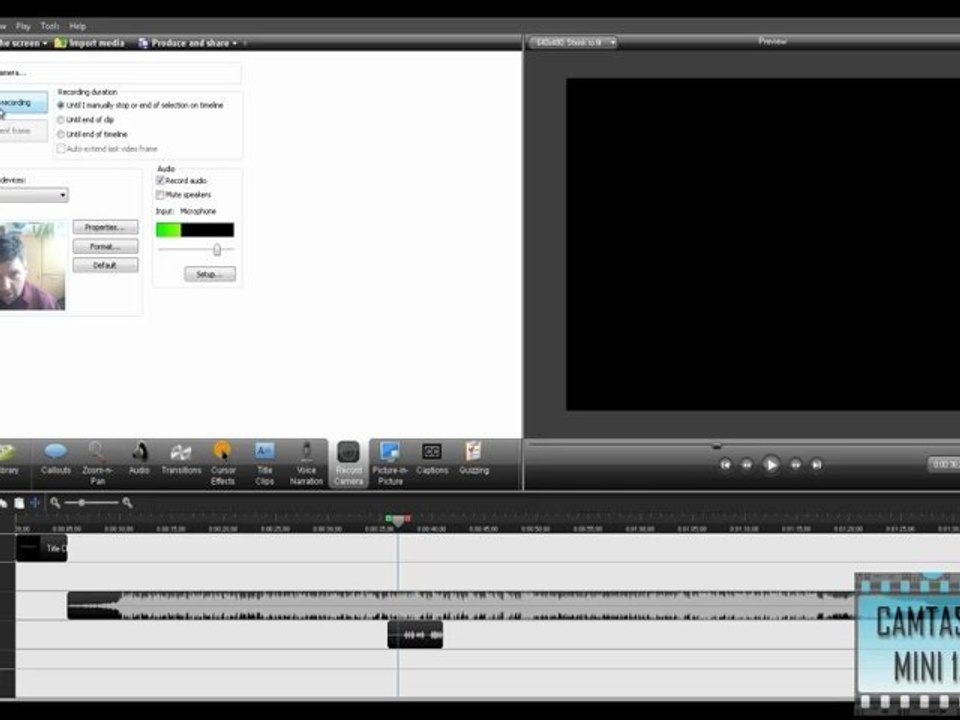Expand Produce and share dropdown arrow
Screen dimensions: 960x720
click(x=234, y=43)
